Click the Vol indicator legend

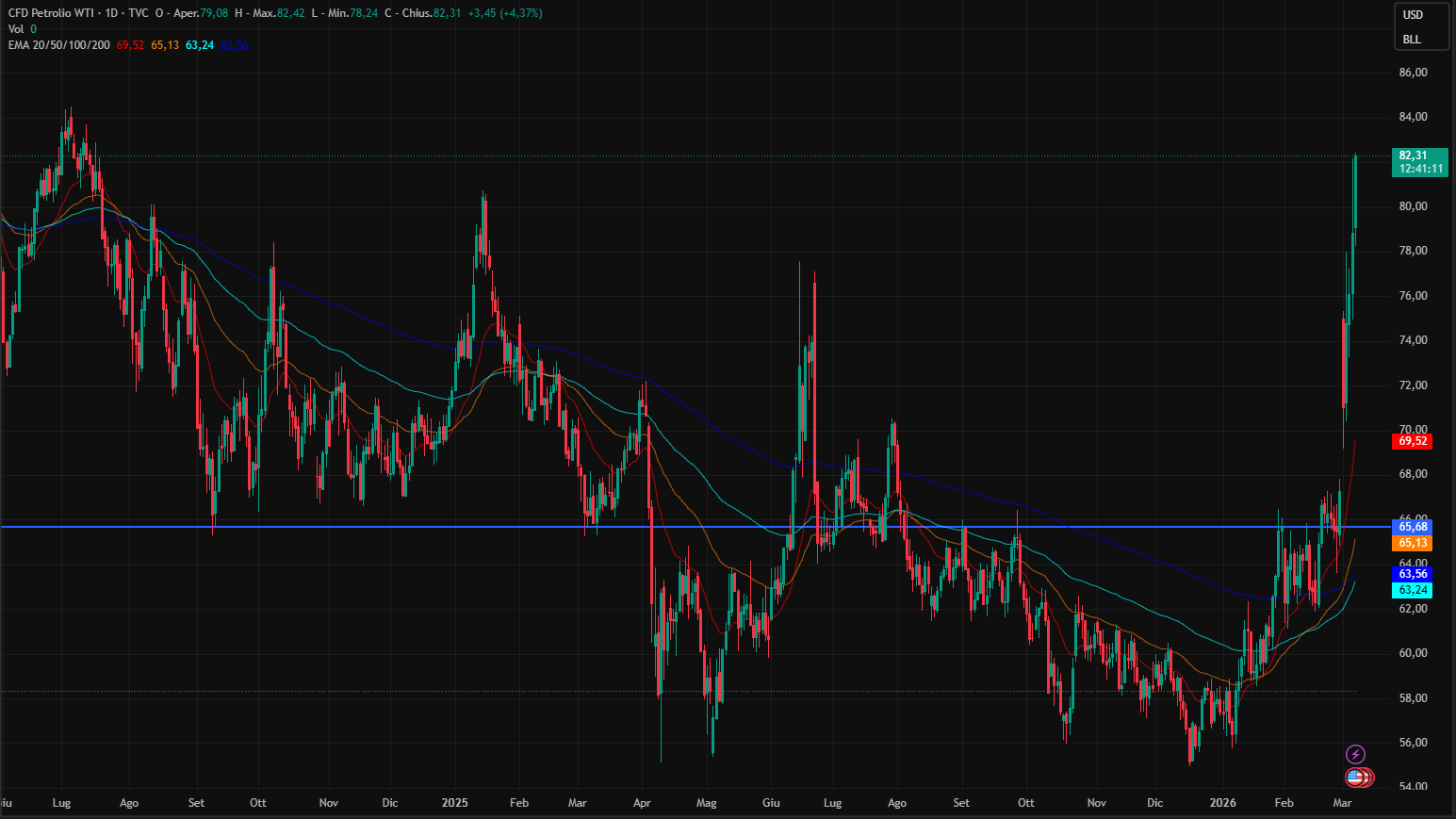pos(16,29)
